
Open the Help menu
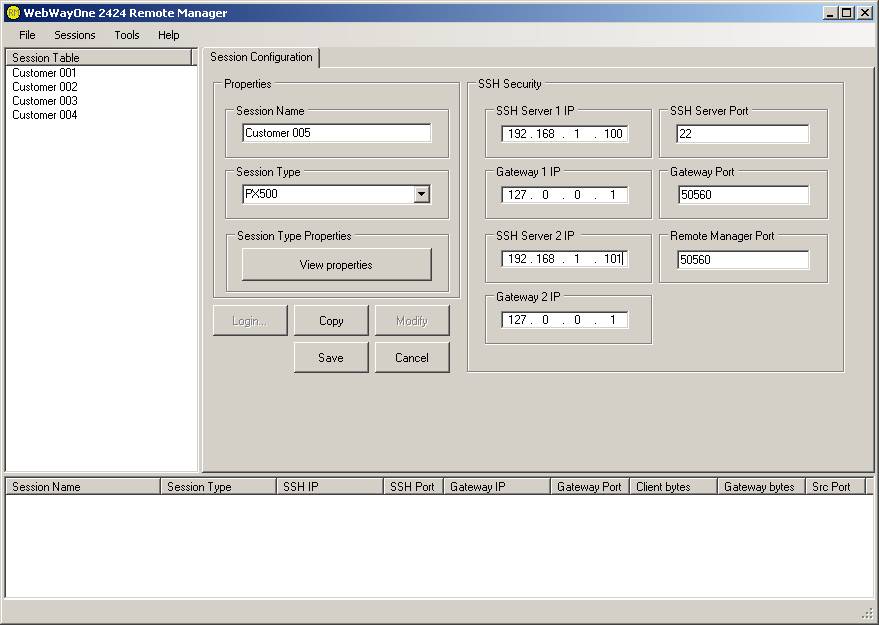coord(169,35)
